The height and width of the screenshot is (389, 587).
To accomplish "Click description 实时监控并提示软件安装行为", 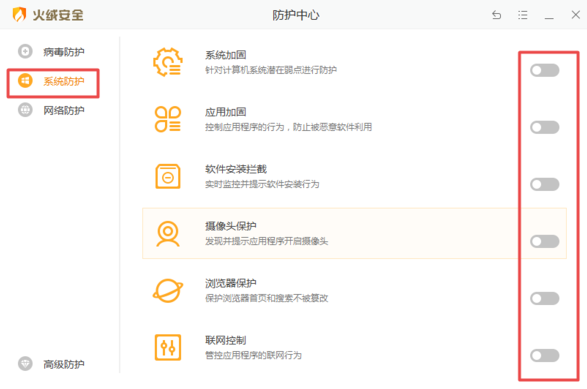I will [262, 184].
